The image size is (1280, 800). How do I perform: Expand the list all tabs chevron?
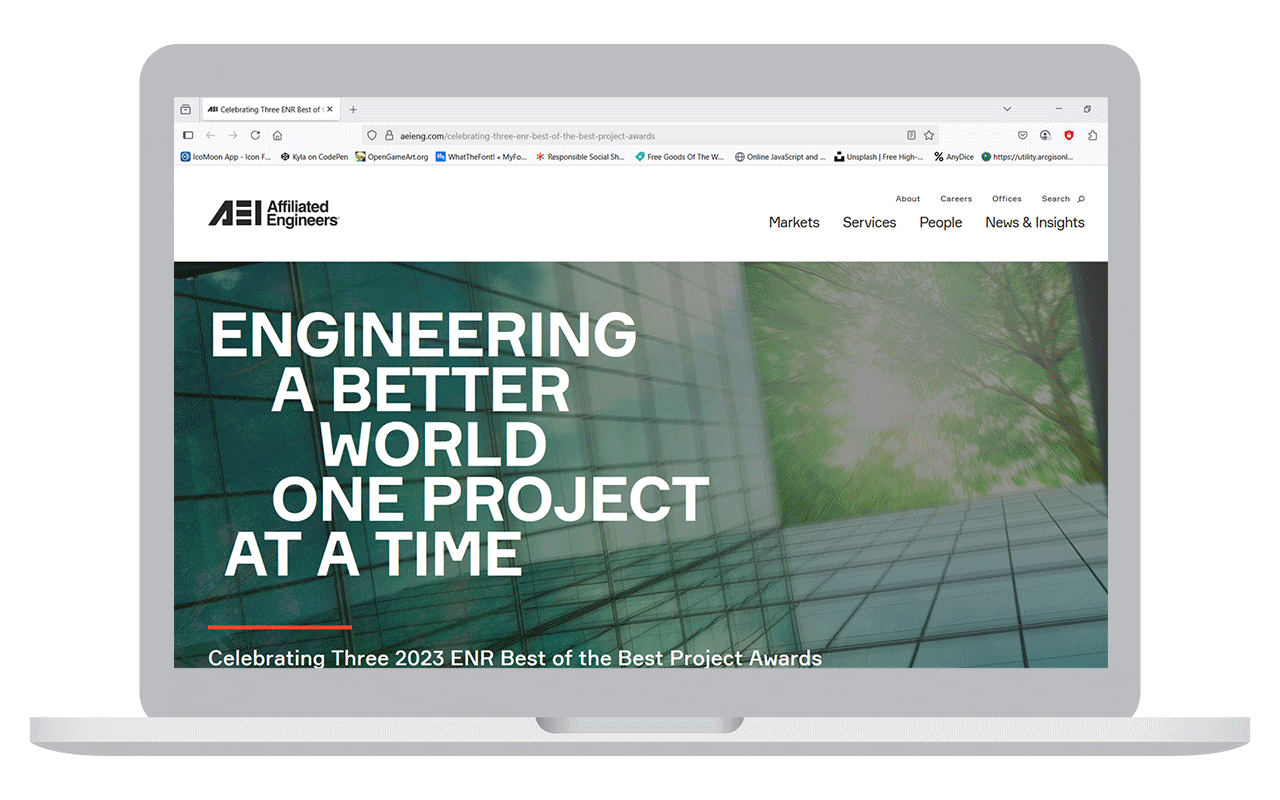click(1007, 109)
